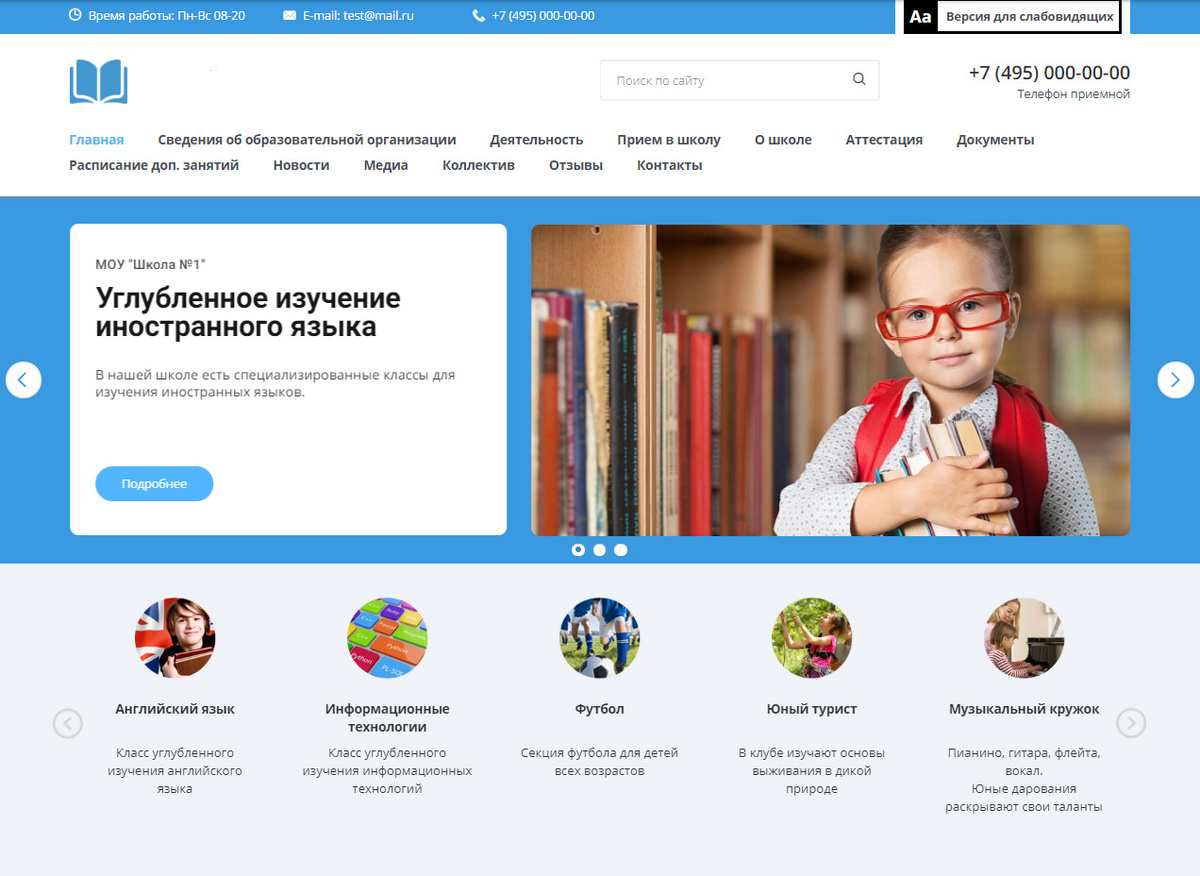Click the search magnifier icon
Viewport: 1200px width, 876px height.
[x=859, y=80]
